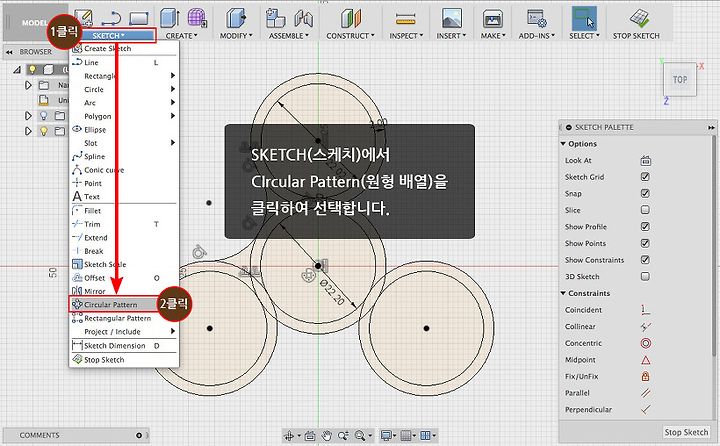
Task: Click the Construct plane icon
Action: pos(351,18)
